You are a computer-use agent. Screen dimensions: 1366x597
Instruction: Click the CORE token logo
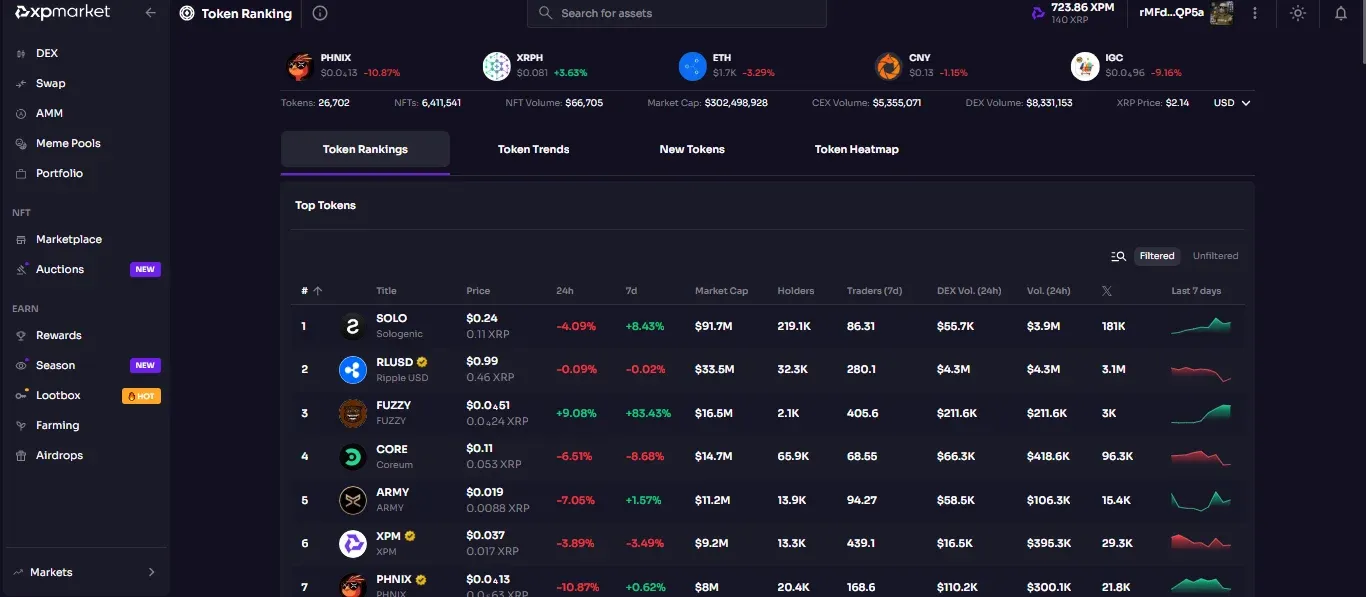tap(352, 457)
